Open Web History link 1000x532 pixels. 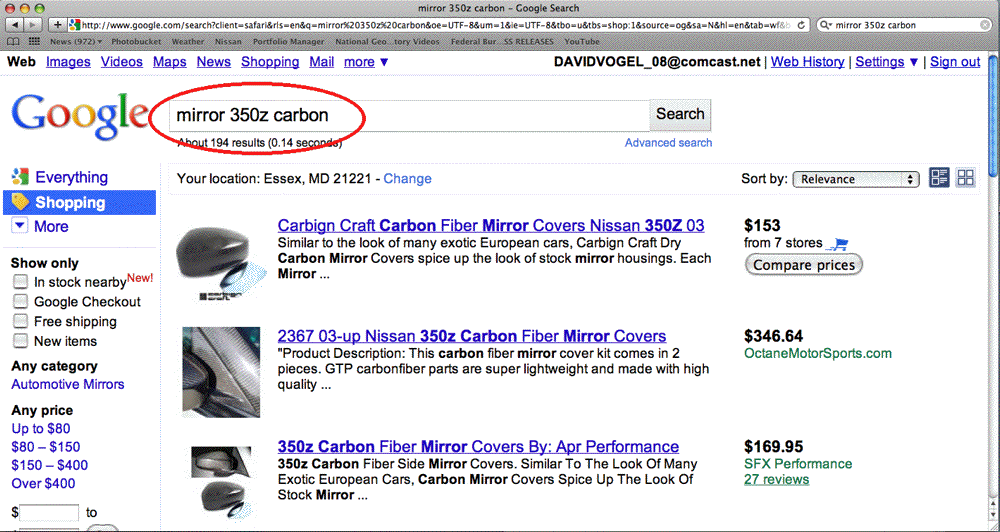[807, 62]
